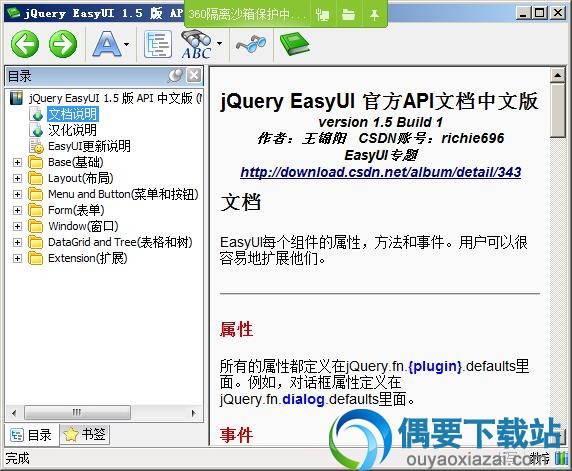Image resolution: width=572 pixels, height=471 pixels.
Task: Expand the Menu and Button folder
Action: (x=17, y=194)
